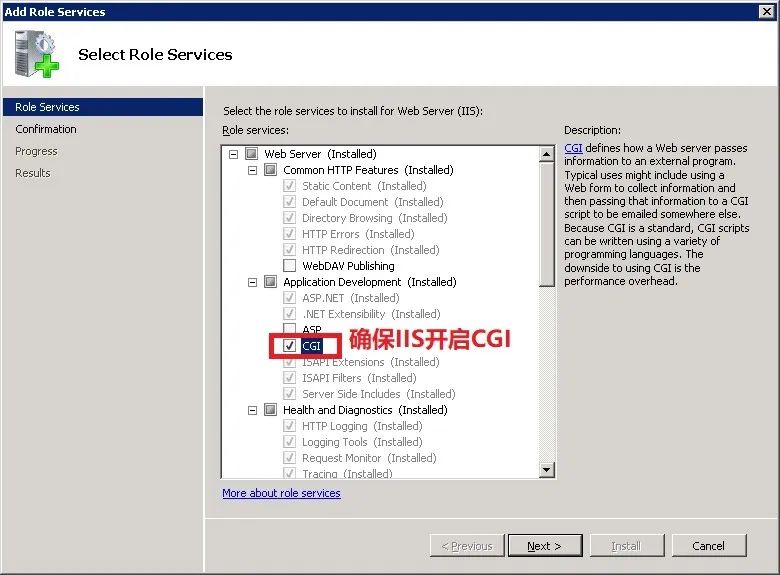Toggle the Application Development checkbox
The height and width of the screenshot is (575, 780).
(271, 282)
